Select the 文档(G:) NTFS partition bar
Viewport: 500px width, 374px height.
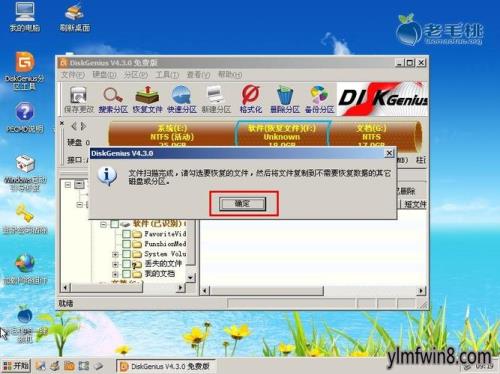click(372, 135)
